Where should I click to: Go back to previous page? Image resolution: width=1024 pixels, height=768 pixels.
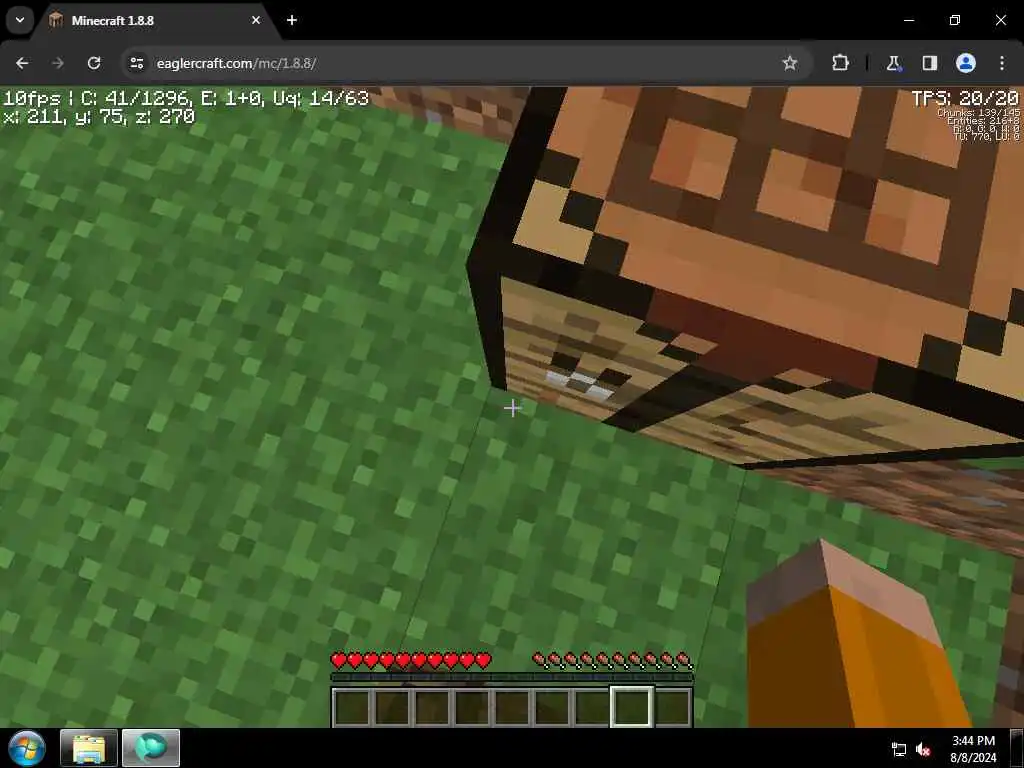tap(22, 63)
